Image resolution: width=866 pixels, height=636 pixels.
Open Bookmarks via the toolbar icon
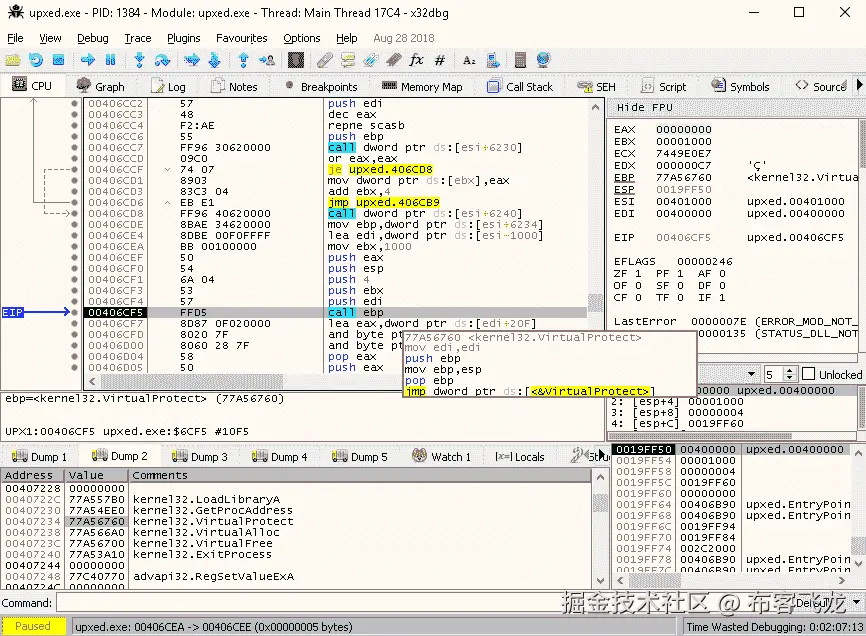click(x=393, y=60)
